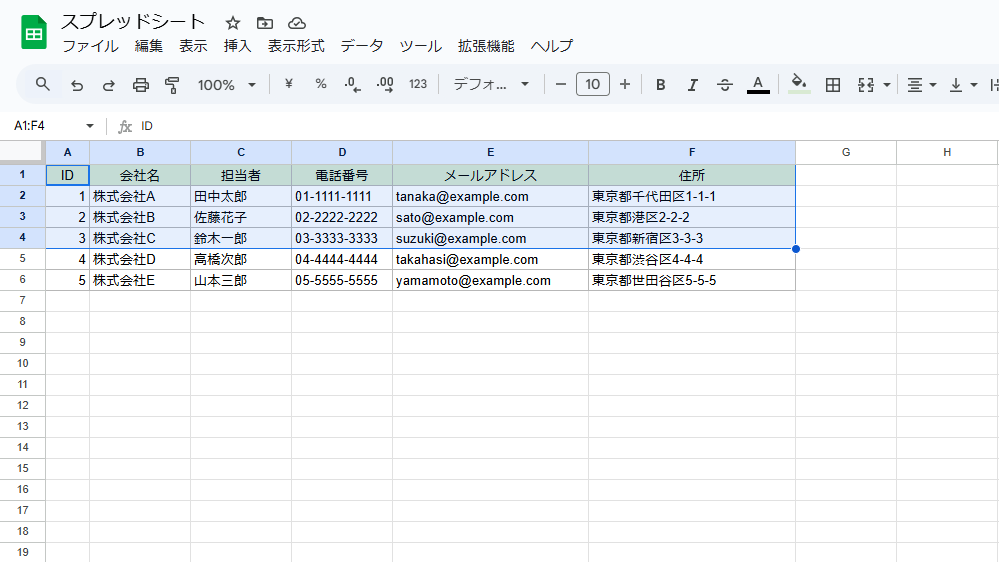This screenshot has height=562, width=999.
Task: Click the font size field
Action: tap(593, 84)
